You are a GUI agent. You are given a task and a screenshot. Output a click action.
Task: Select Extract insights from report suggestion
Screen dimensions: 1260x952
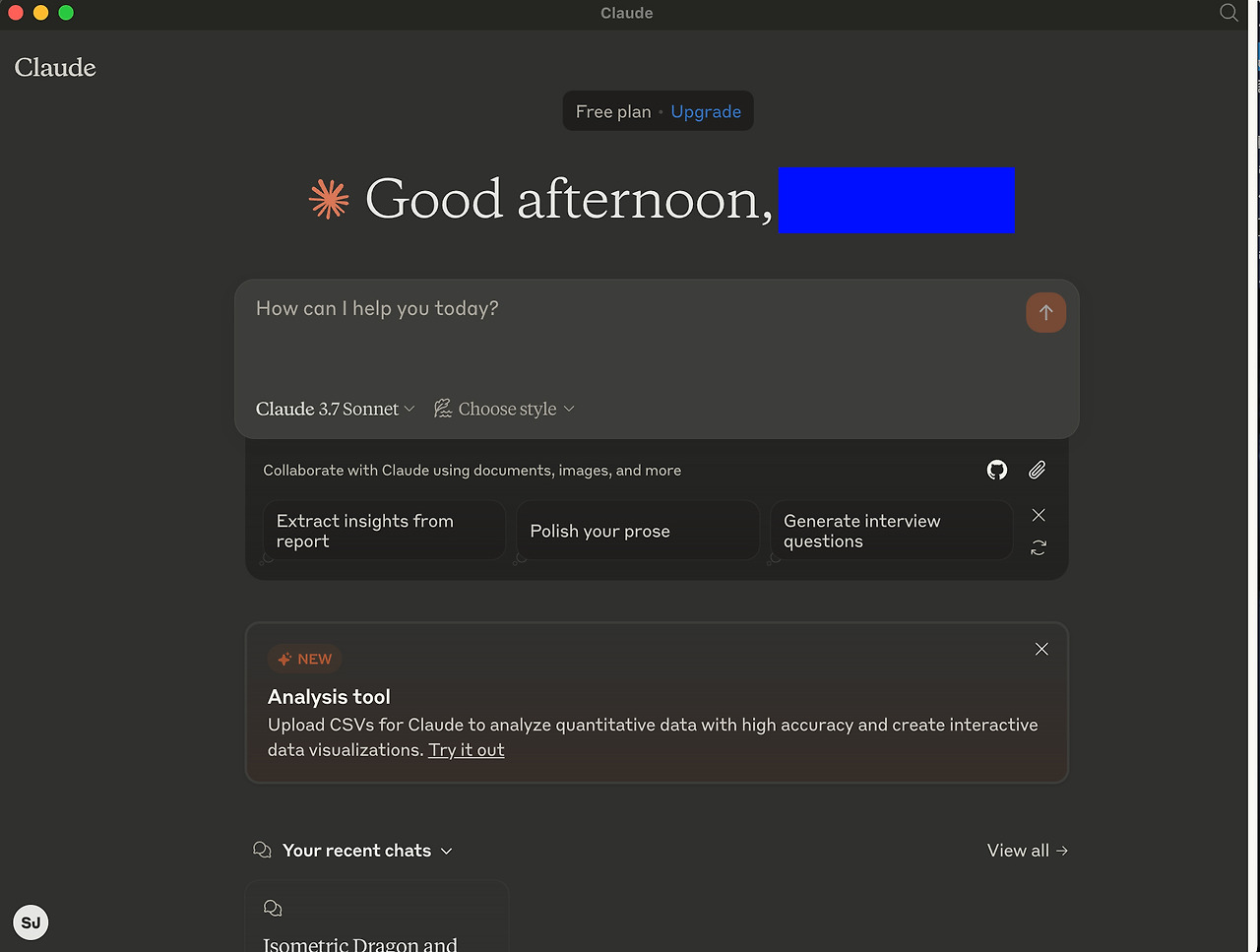(x=384, y=531)
